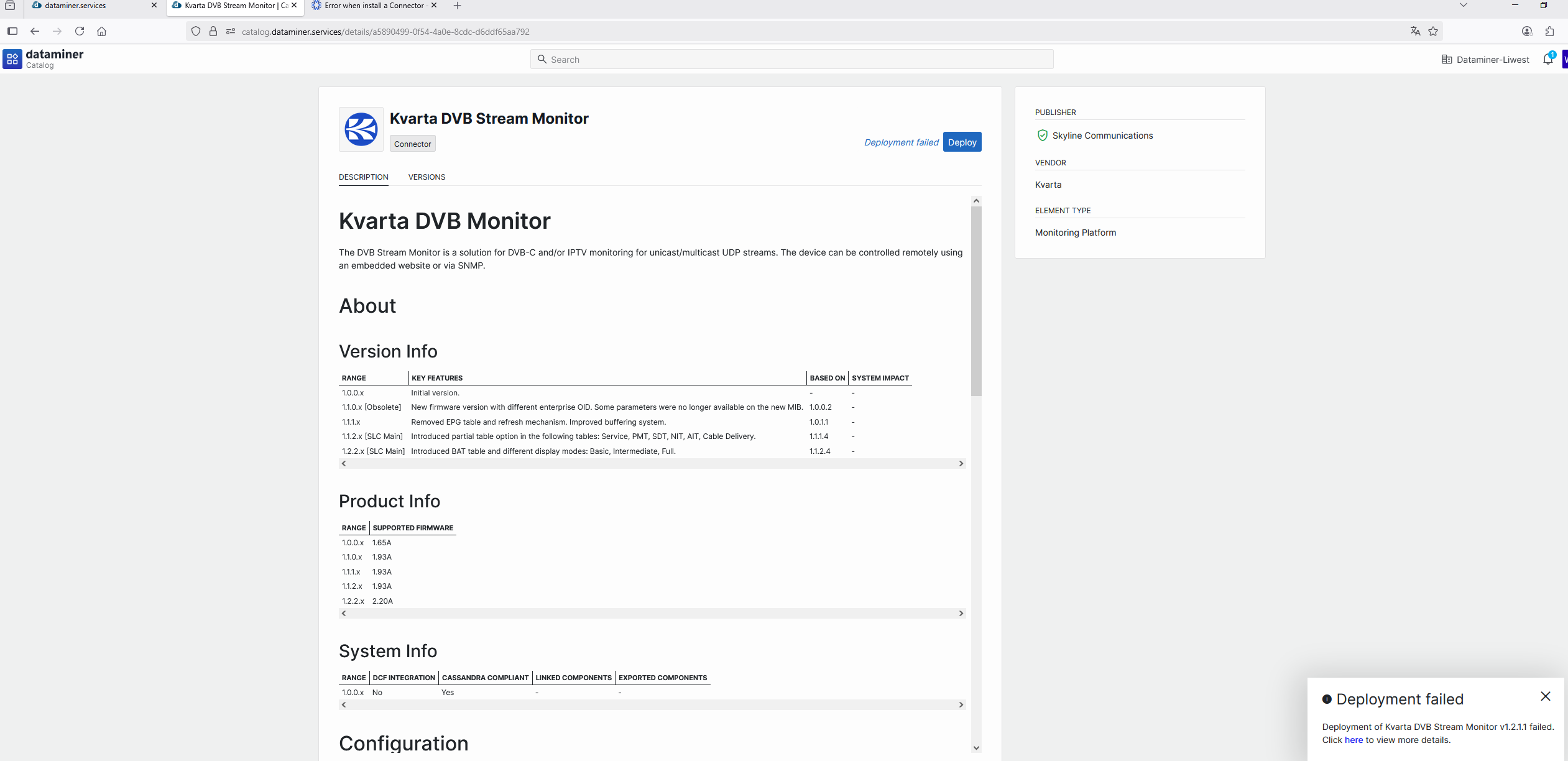The width and height of the screenshot is (1568, 761).
Task: Click the Connector tag label
Action: pos(412,144)
